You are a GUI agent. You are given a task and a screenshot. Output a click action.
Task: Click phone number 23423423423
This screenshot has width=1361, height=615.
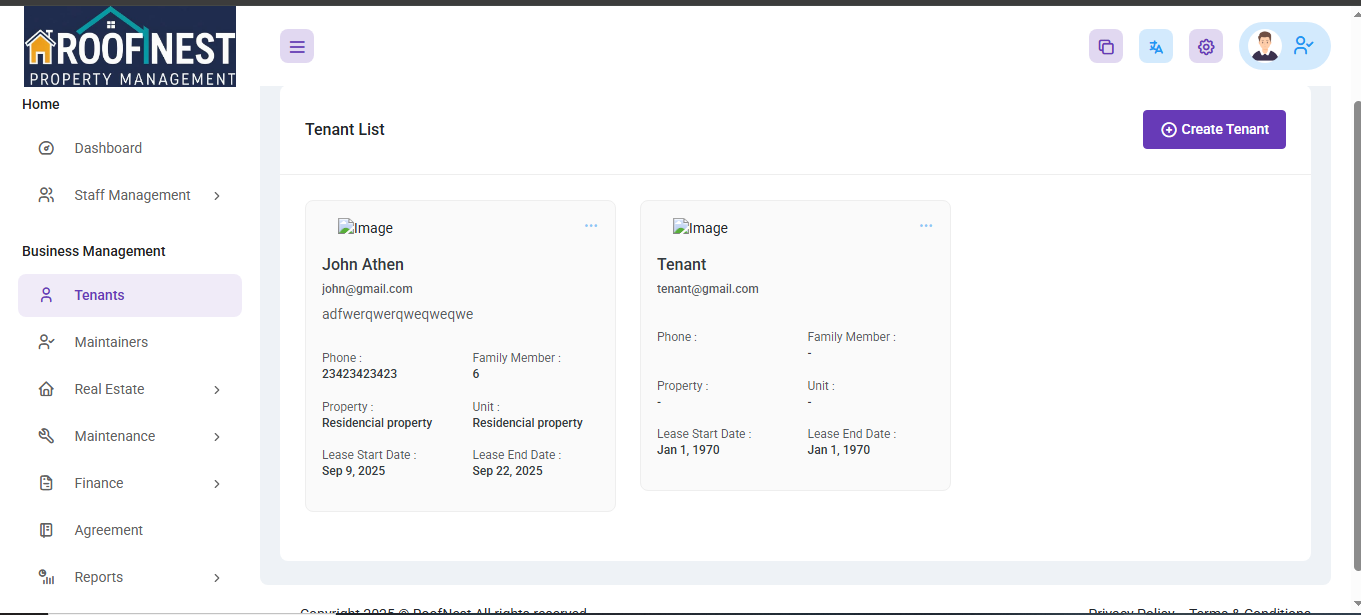coord(359,374)
